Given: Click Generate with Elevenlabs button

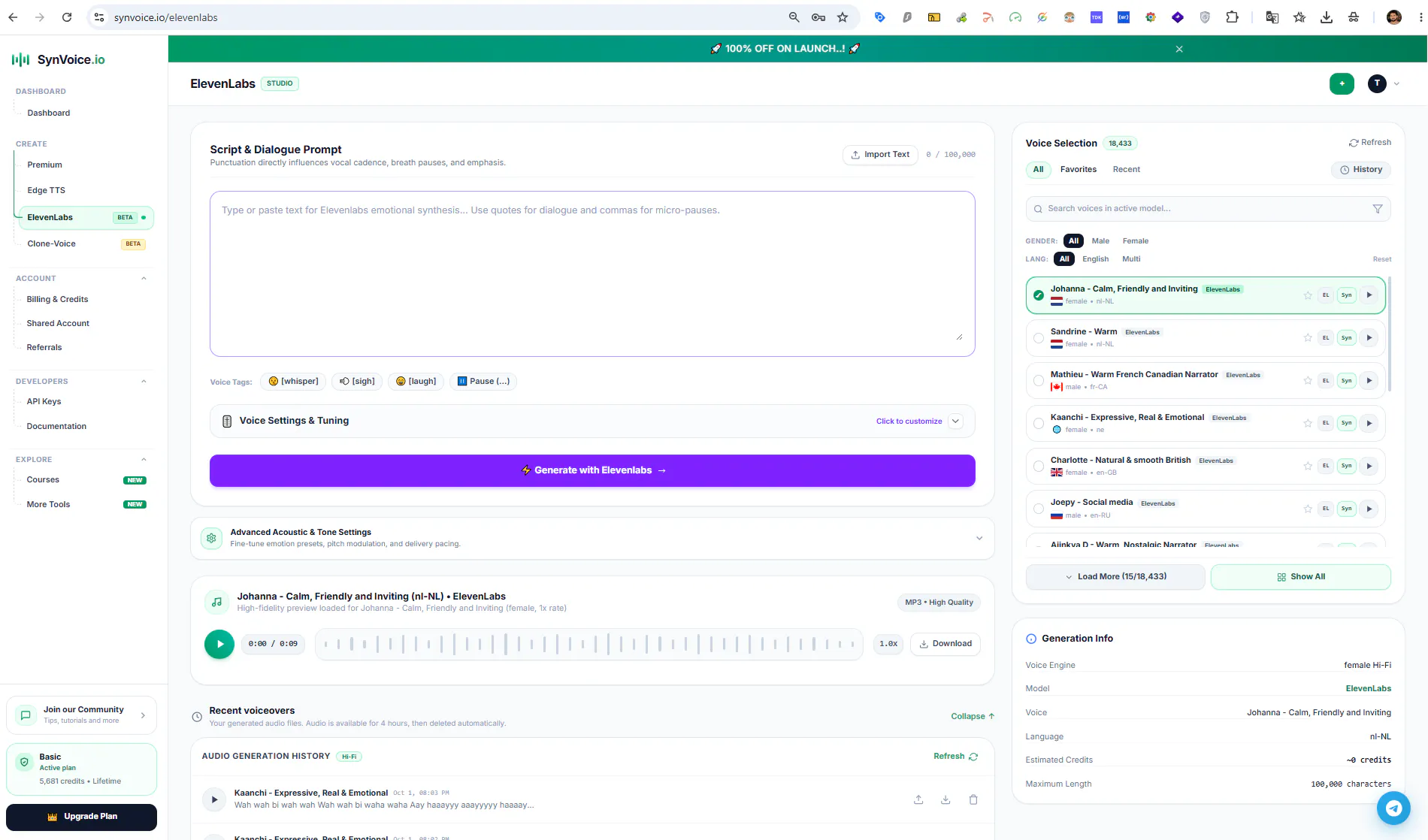Looking at the screenshot, I should tap(592, 470).
